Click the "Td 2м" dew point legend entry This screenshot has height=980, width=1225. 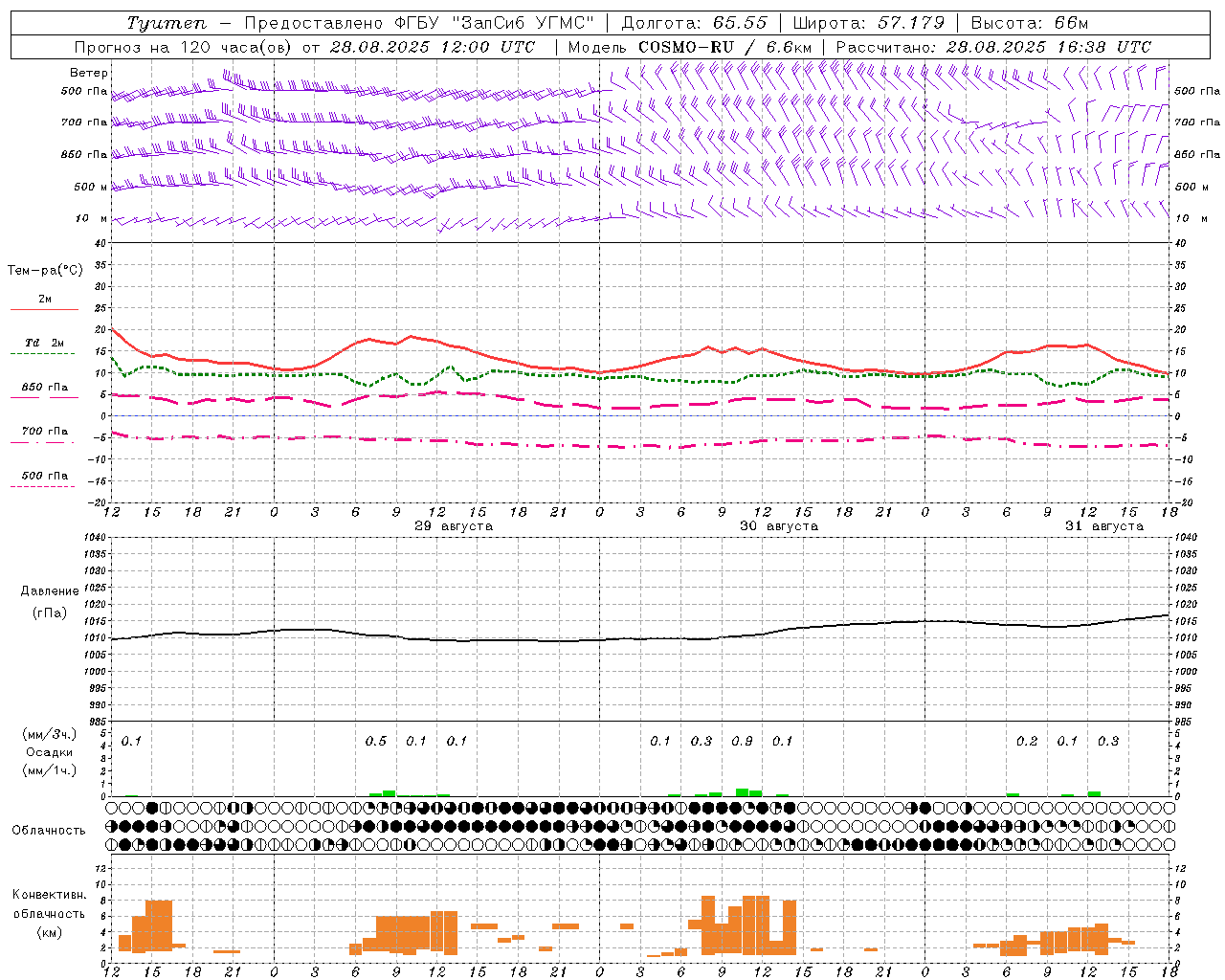44,343
